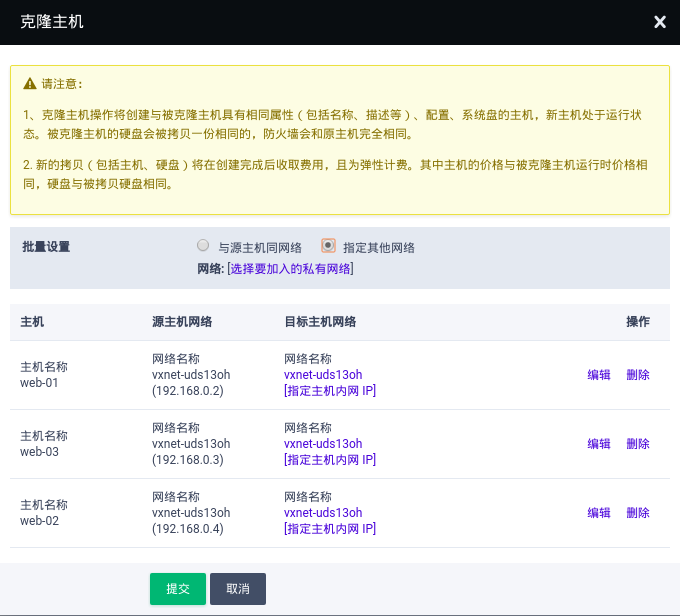The width and height of the screenshot is (680, 616).
Task: Select 与源主机同网络 radio option
Action: coord(204,246)
